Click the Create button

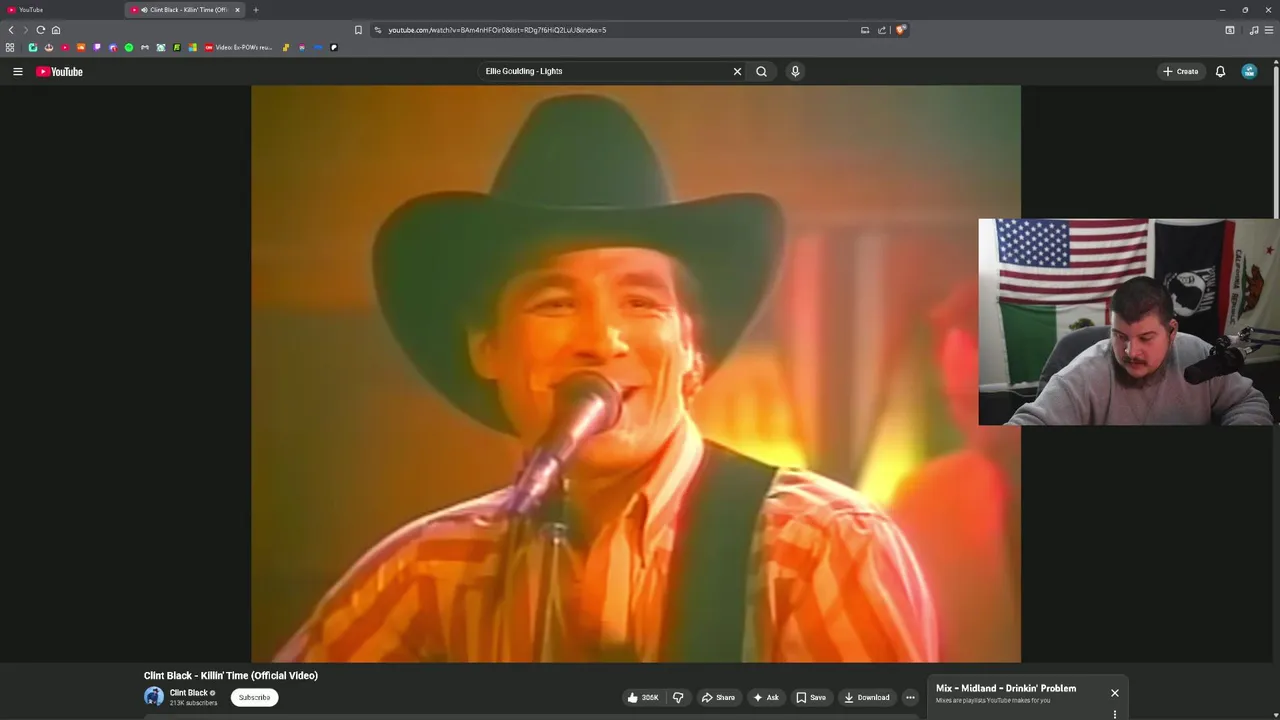click(1180, 71)
